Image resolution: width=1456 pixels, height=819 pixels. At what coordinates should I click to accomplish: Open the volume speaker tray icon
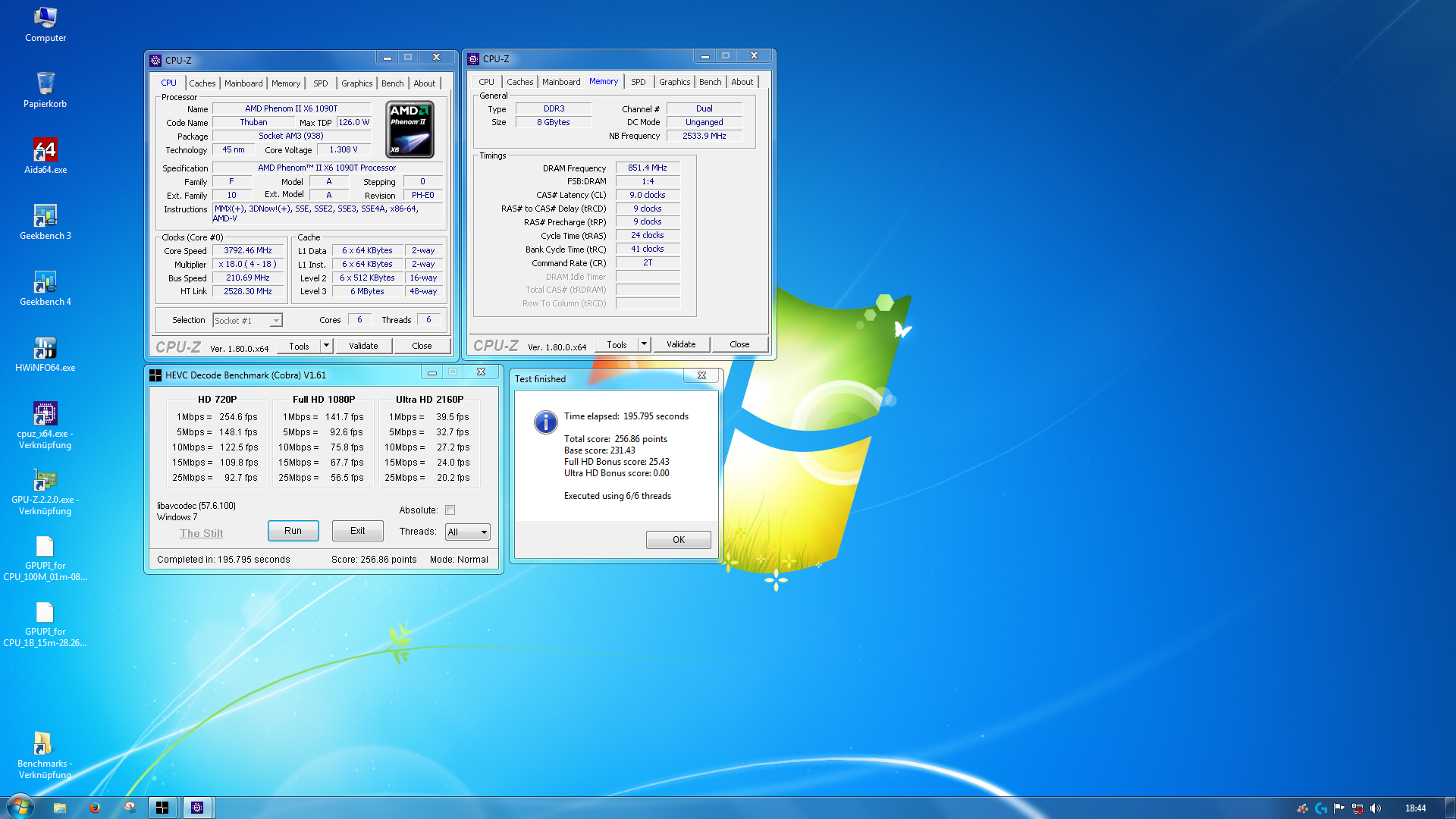coord(1376,808)
